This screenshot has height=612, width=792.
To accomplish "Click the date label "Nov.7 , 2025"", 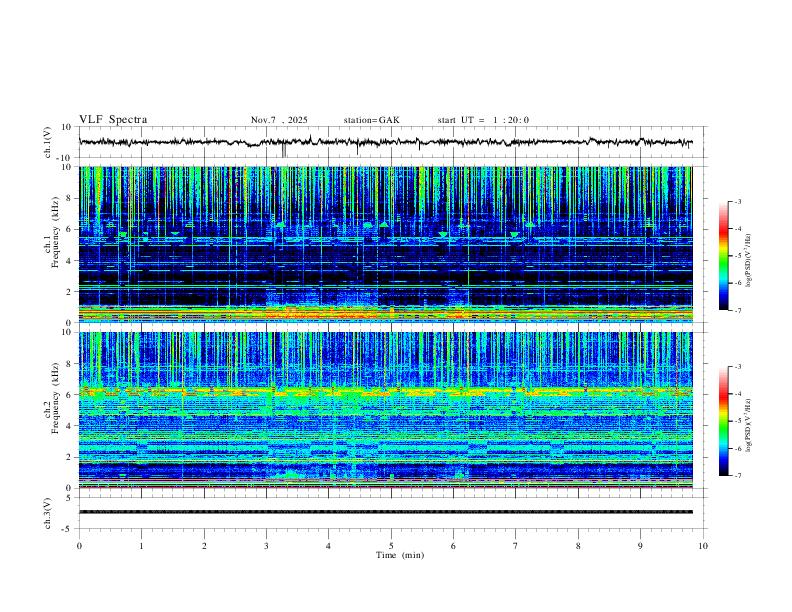I will [x=279, y=120].
